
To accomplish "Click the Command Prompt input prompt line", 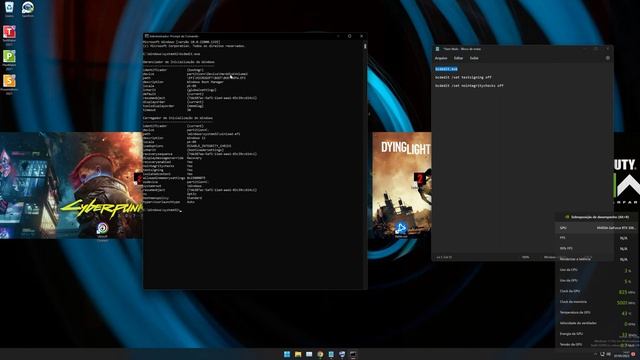I will point(162,210).
